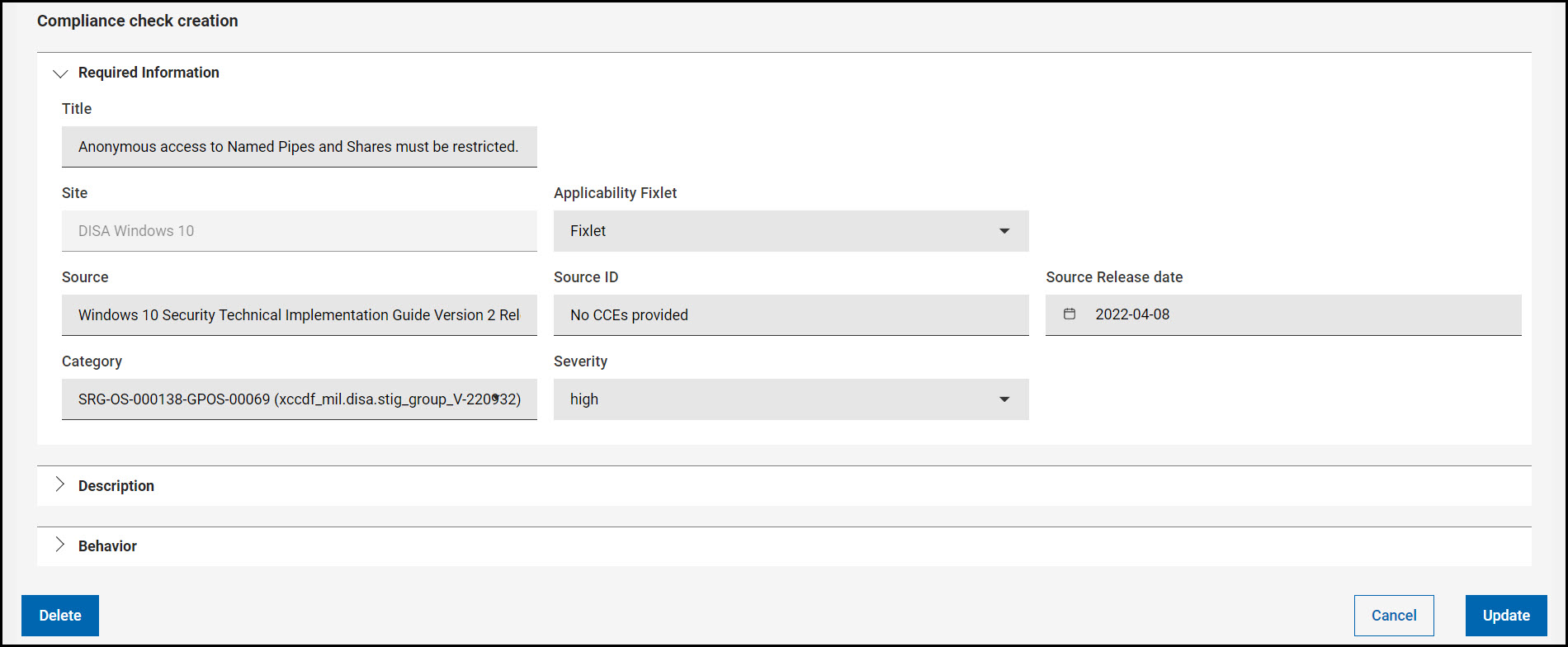The height and width of the screenshot is (647, 1568).
Task: Click the Site field showing DISA Windows 10
Action: 299,231
